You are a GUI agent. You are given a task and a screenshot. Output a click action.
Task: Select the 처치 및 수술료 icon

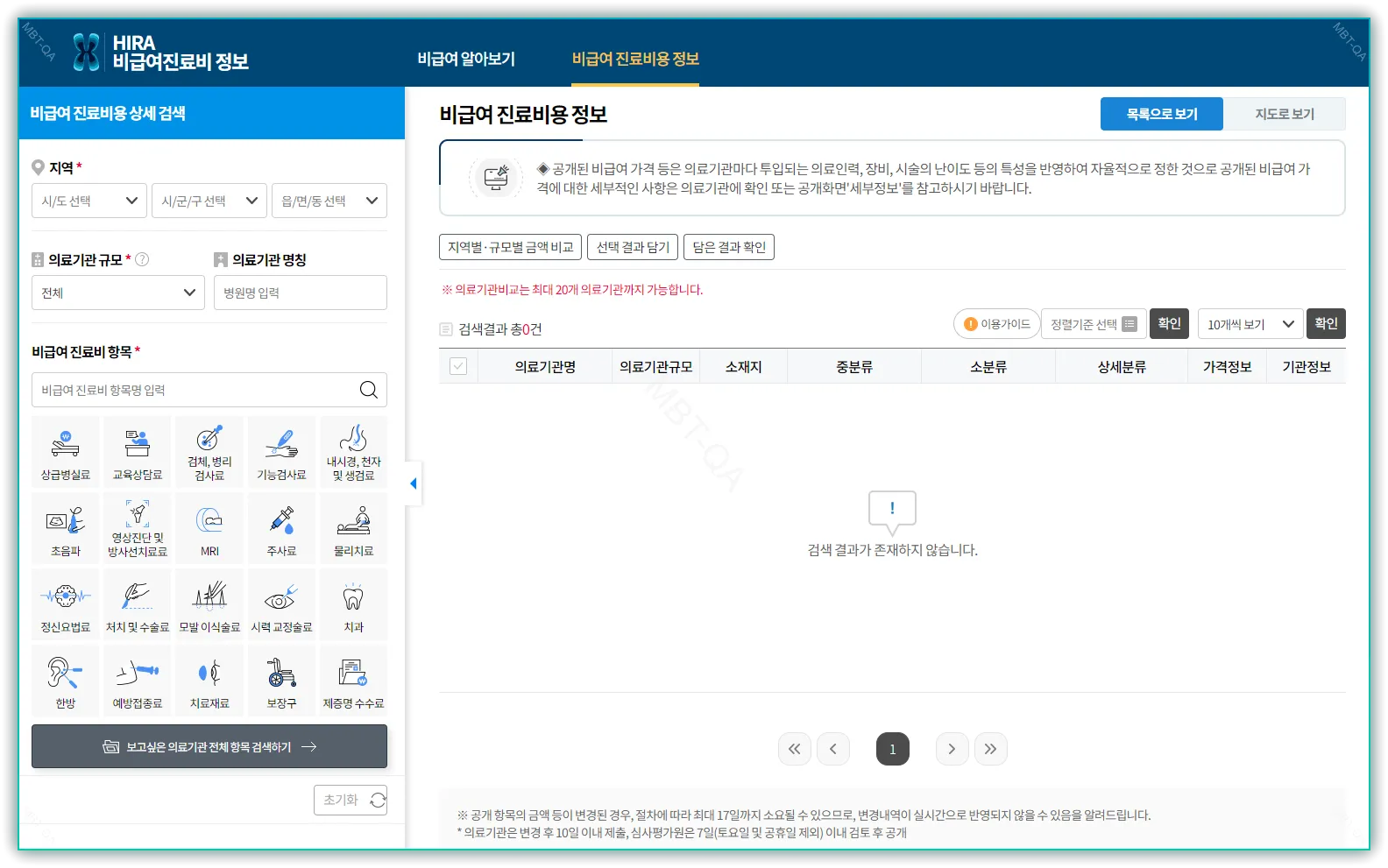138,604
